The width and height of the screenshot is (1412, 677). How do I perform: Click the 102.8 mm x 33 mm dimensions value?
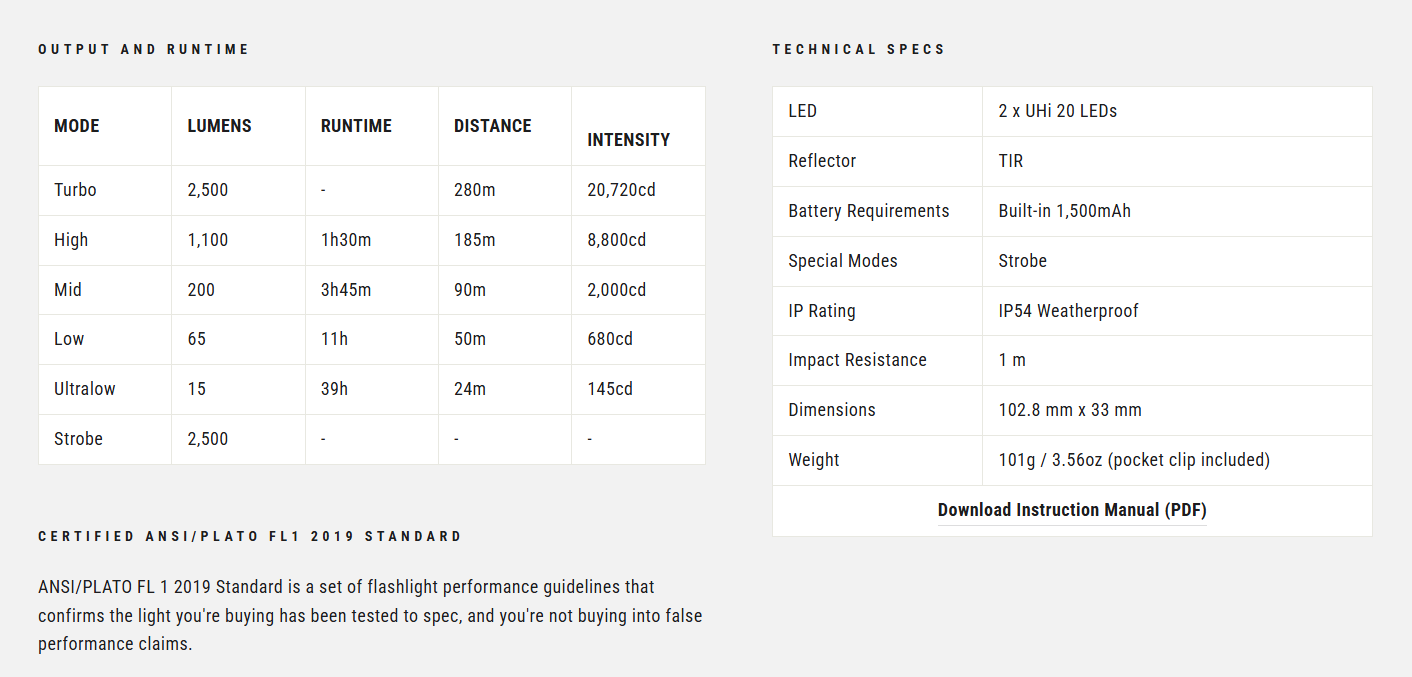tap(1070, 410)
